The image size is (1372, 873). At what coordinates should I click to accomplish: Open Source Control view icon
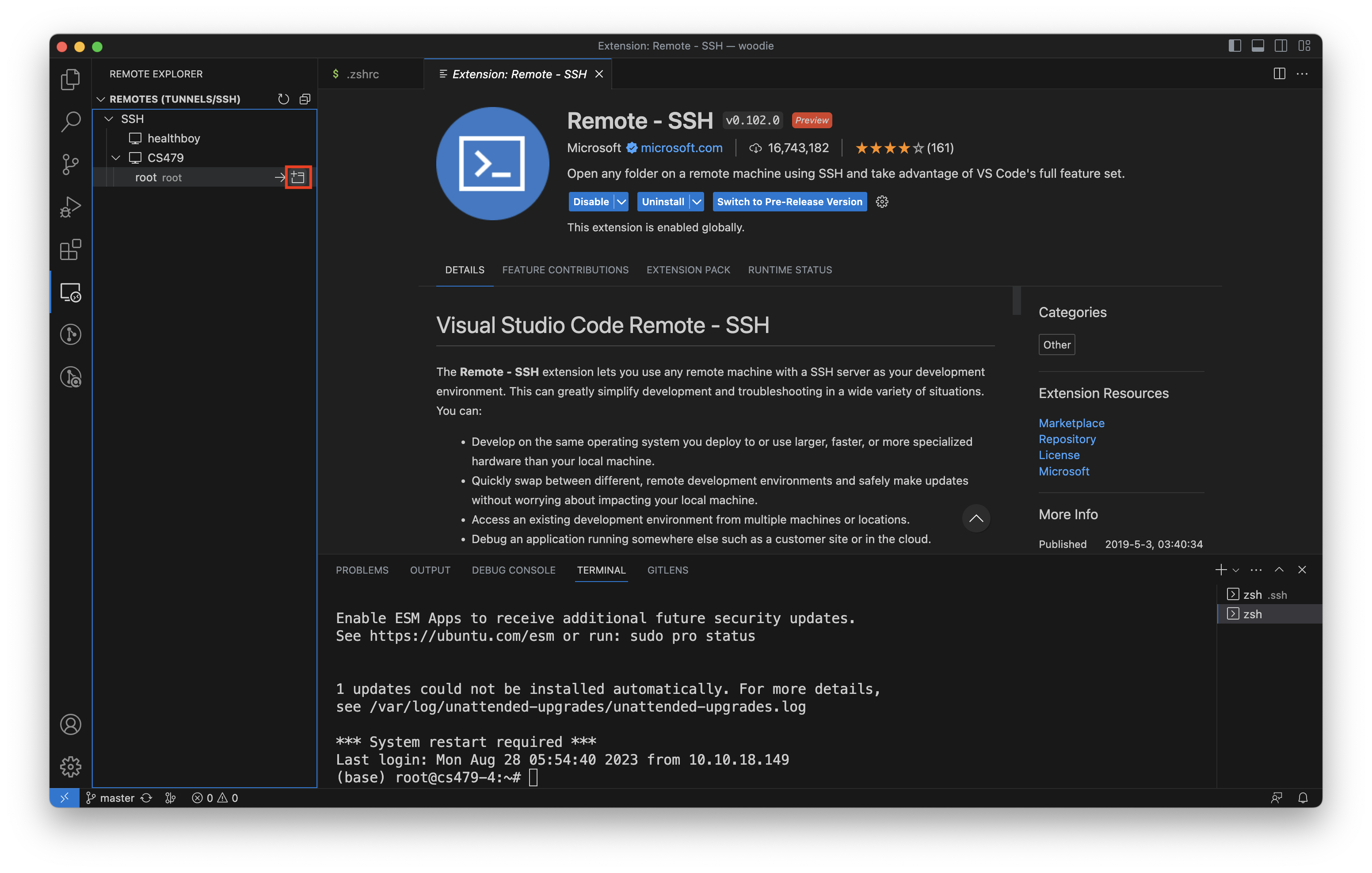pos(71,164)
